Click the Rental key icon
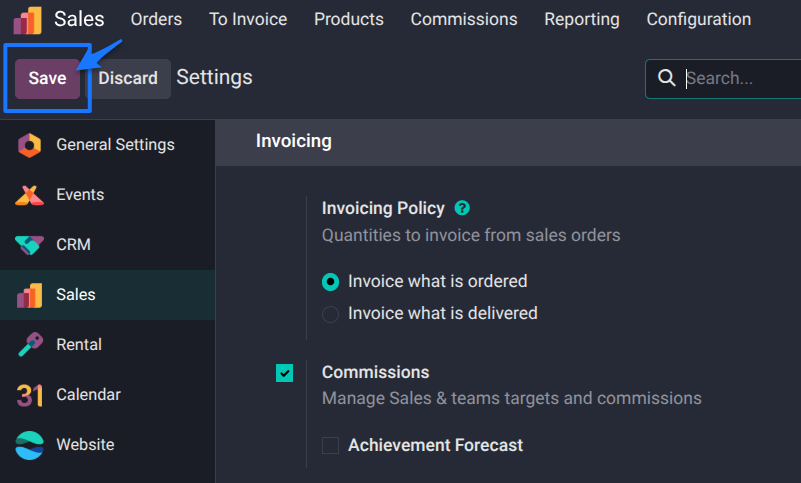This screenshot has height=483, width=801. tap(29, 345)
